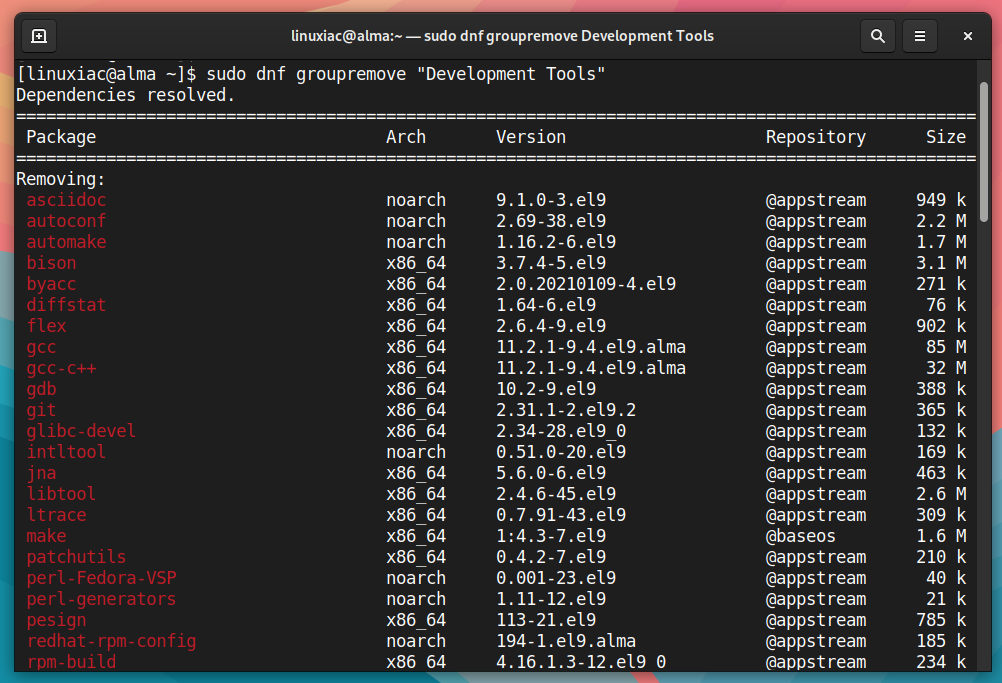Viewport: 1002px width, 683px height.
Task: Select the patchutils package name
Action: (x=76, y=557)
